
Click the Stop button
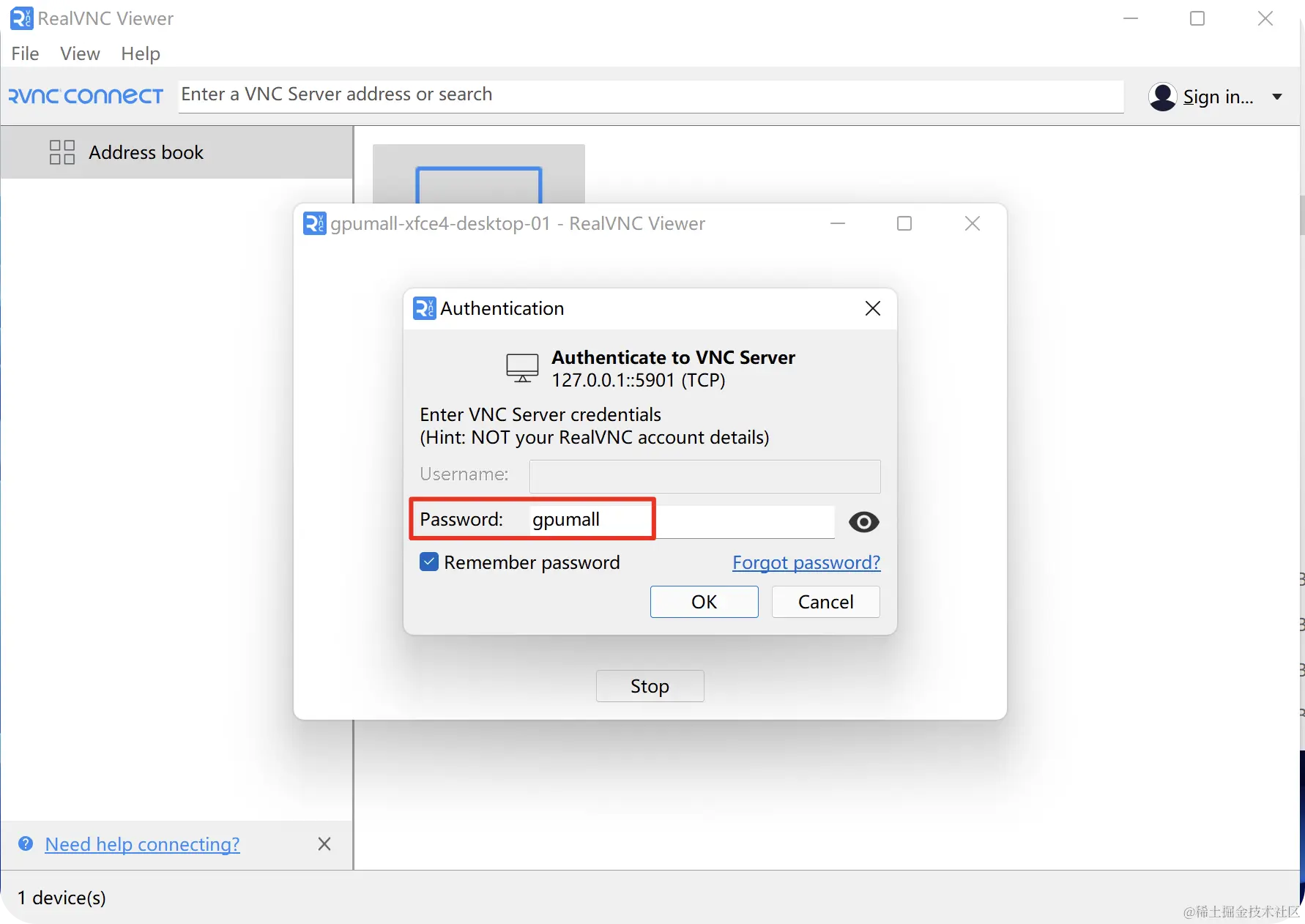tap(650, 686)
